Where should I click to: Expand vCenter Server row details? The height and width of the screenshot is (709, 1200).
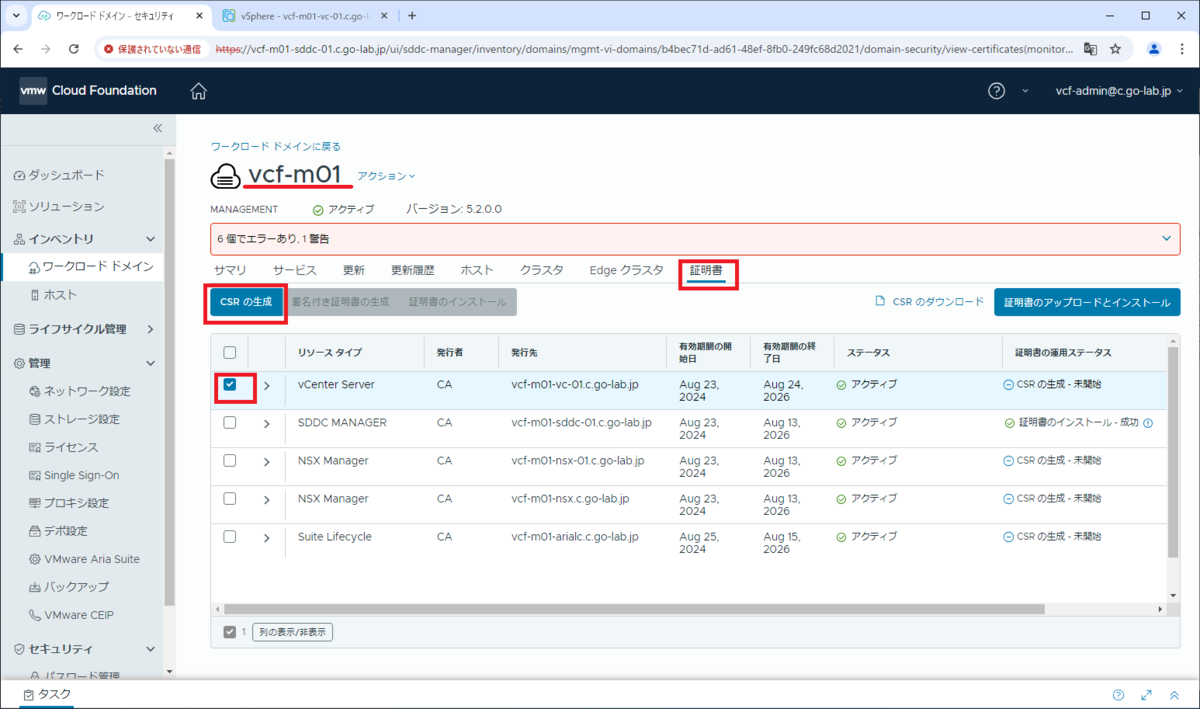point(267,386)
